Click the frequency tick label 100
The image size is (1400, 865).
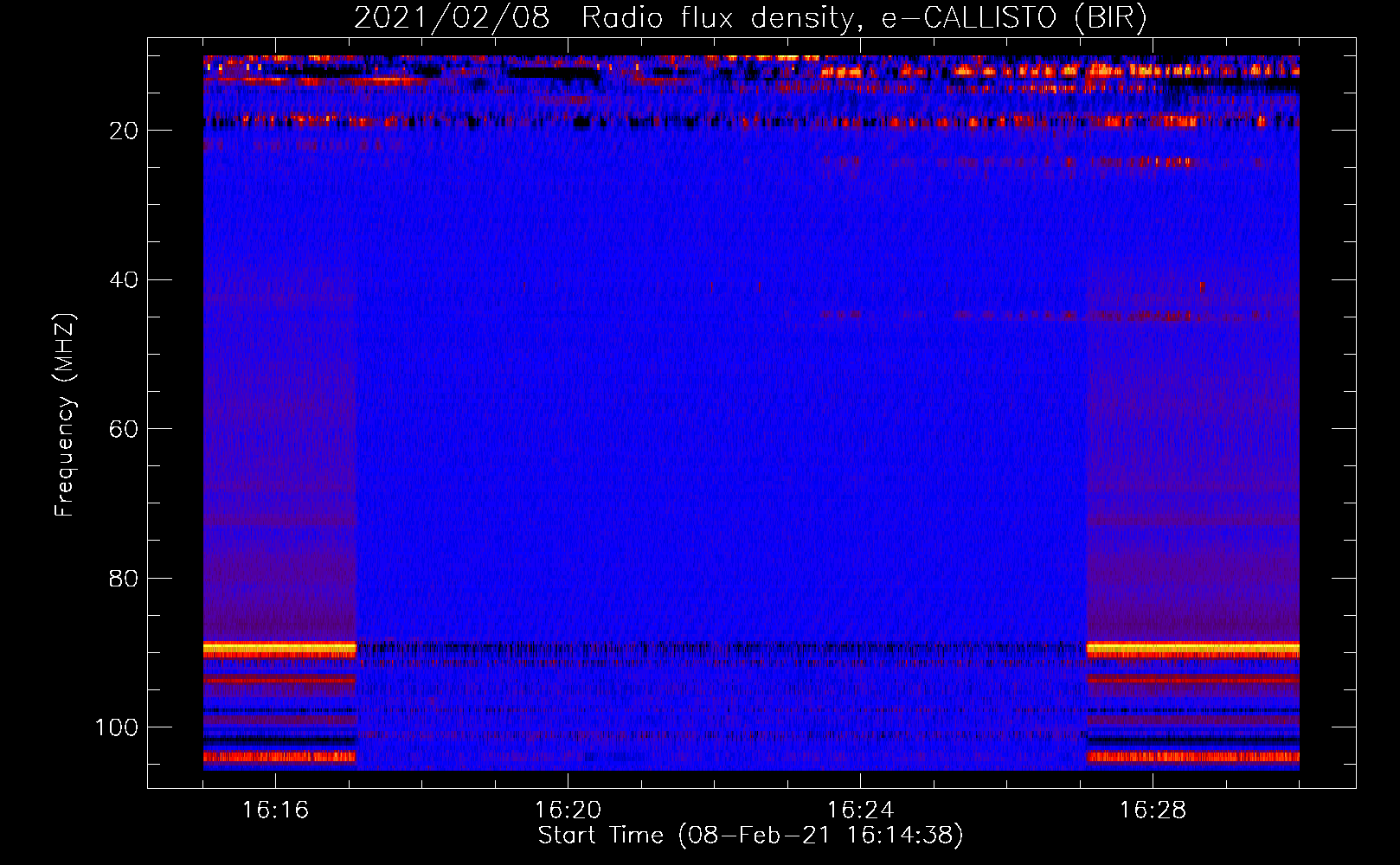(x=117, y=727)
